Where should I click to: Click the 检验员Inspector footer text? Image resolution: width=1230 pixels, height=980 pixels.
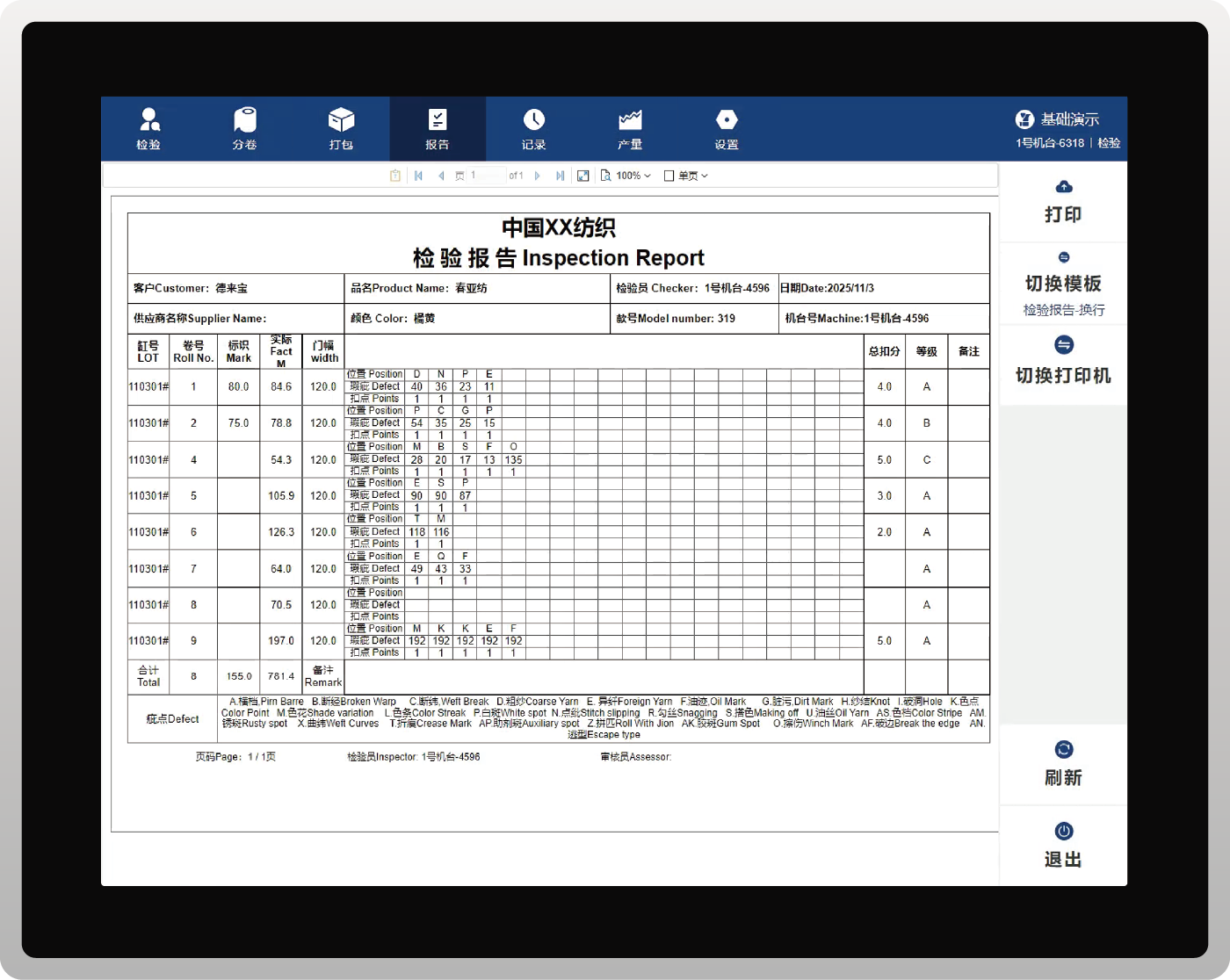[414, 757]
